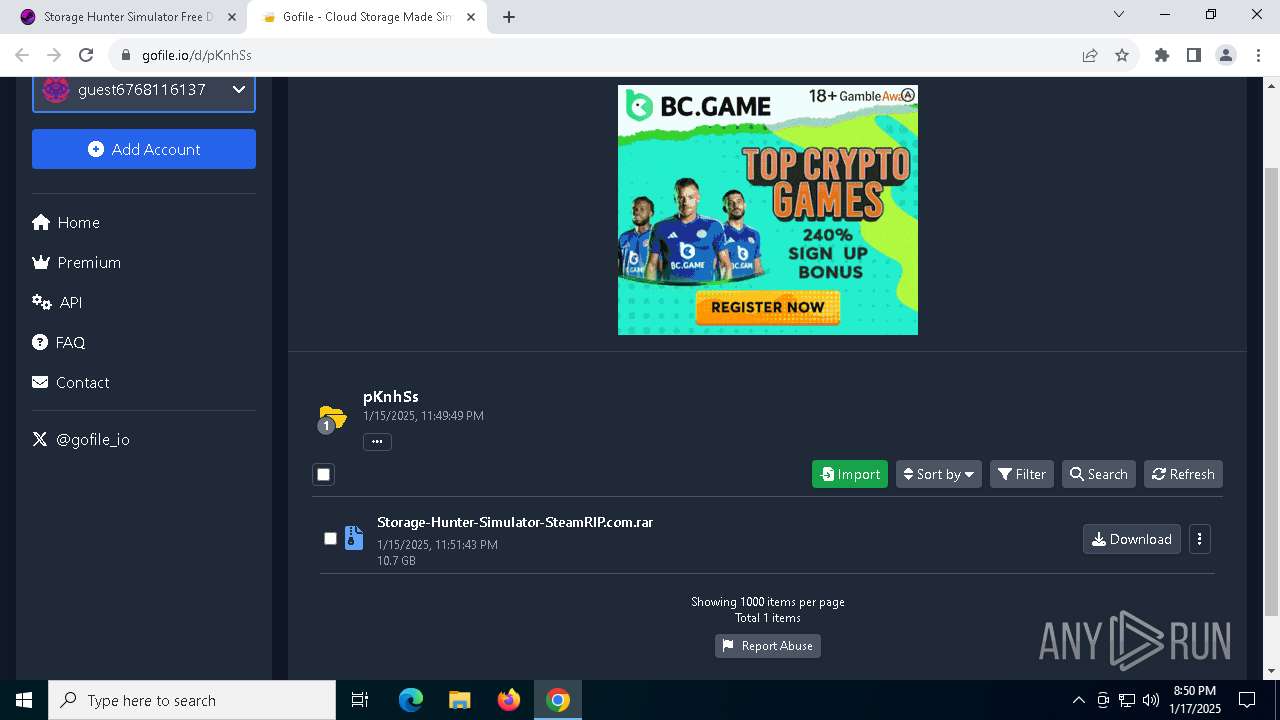Open the @gofile_io X link
This screenshot has height=720, width=1280.
[81, 439]
